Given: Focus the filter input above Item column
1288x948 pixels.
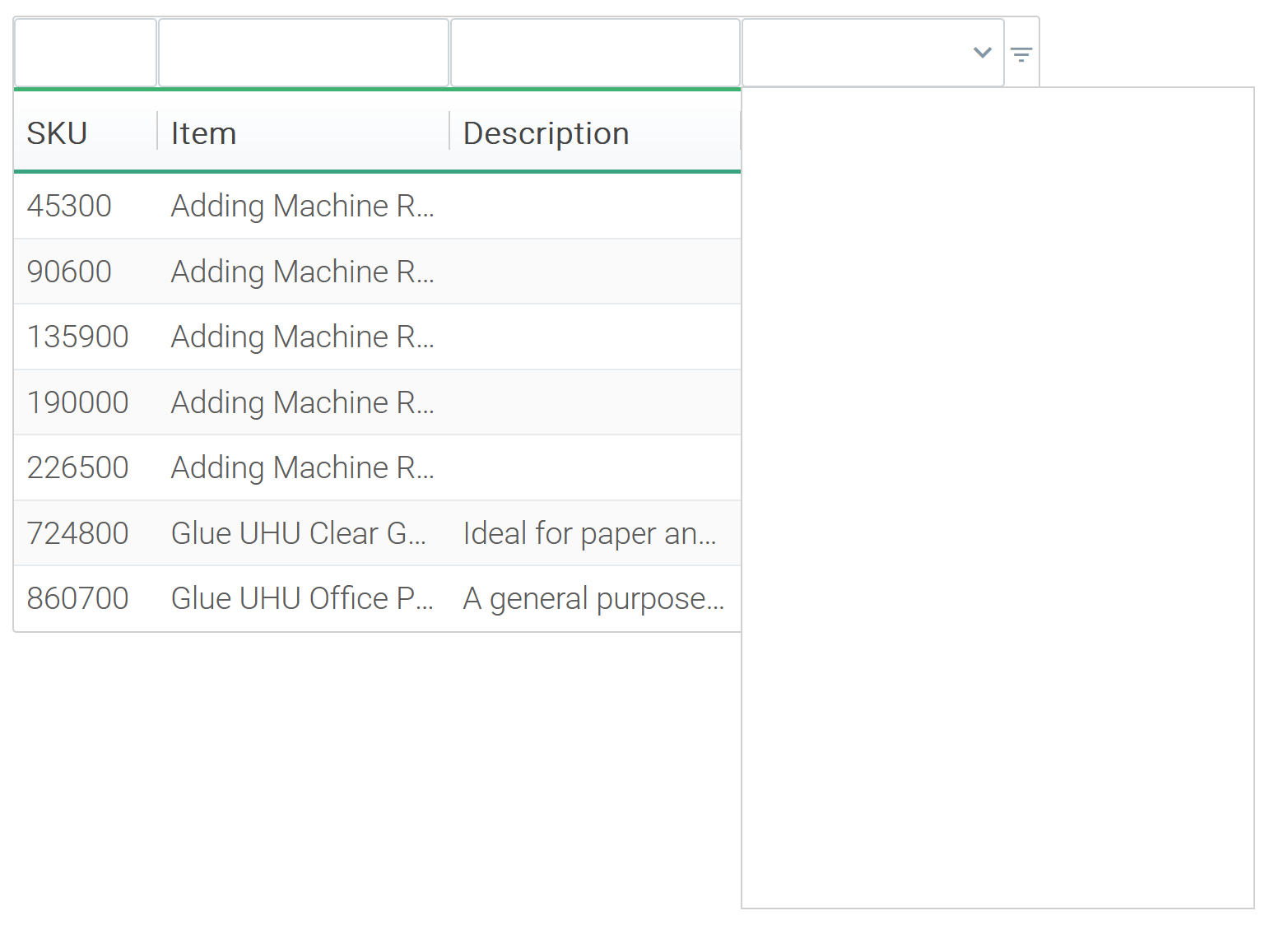Looking at the screenshot, I should (303, 53).
